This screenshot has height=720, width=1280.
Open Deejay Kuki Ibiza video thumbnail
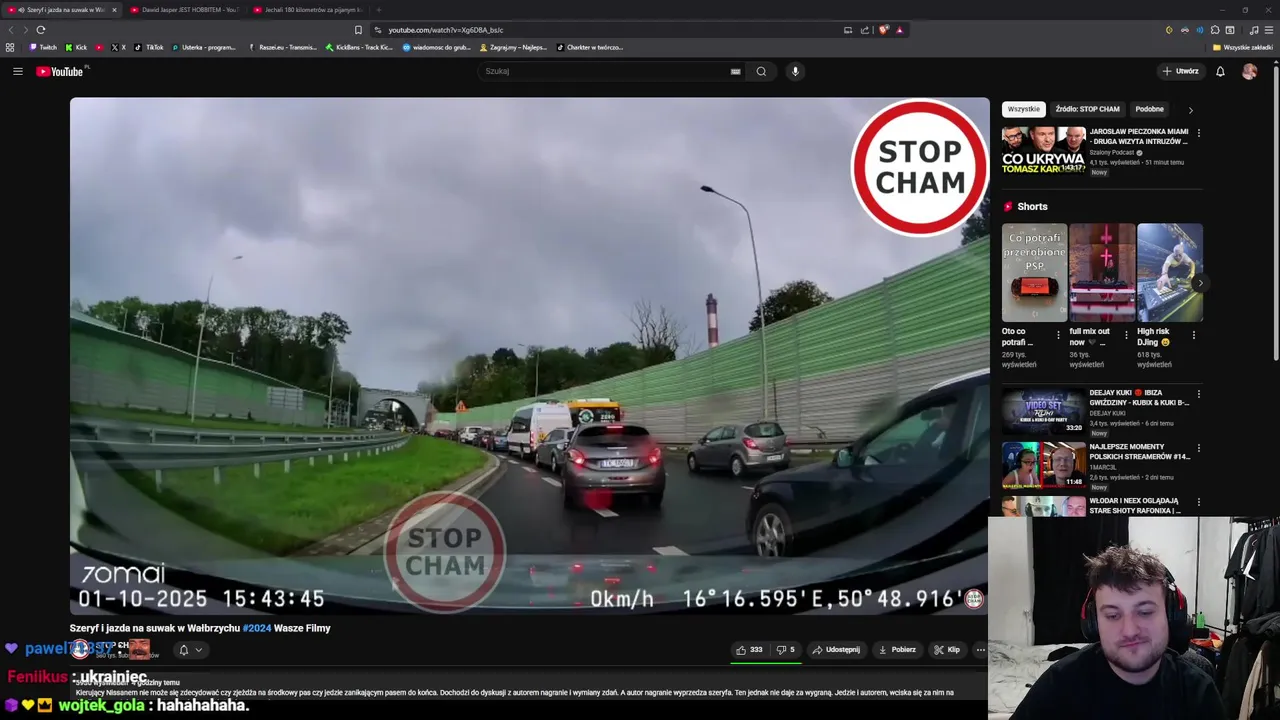1043,411
